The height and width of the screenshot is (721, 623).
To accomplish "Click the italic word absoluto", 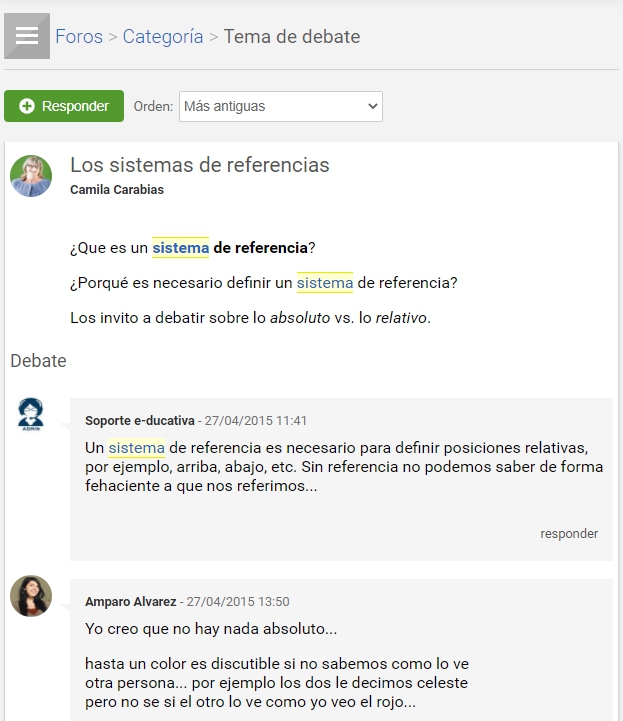I will point(300,318).
